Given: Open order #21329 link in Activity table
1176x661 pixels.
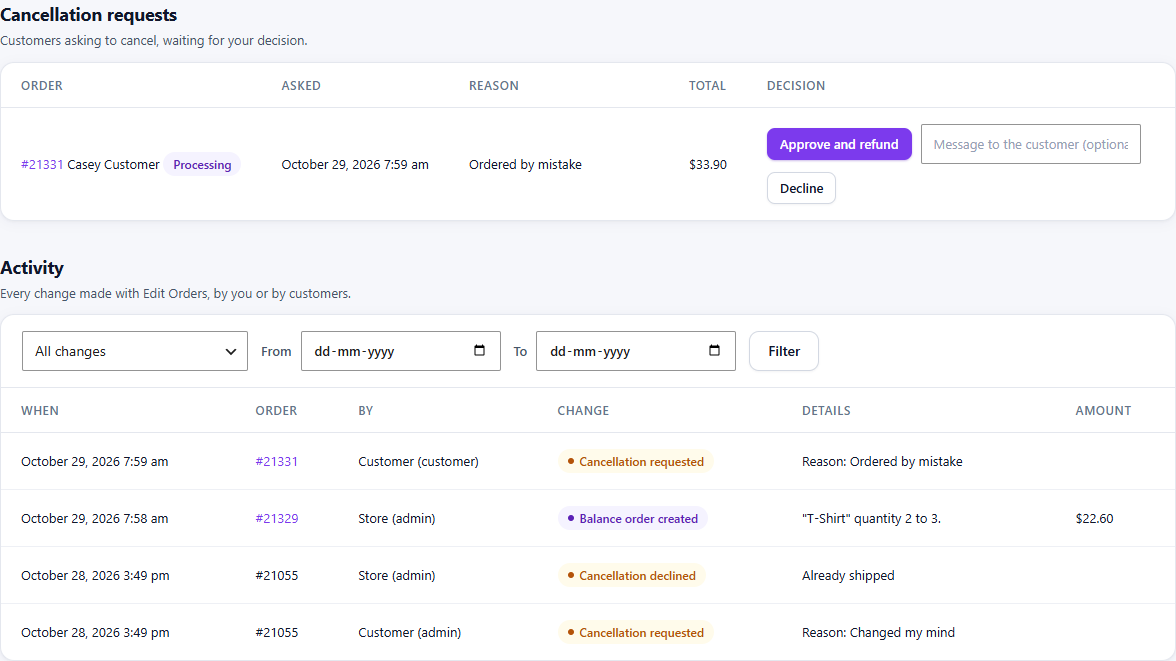Looking at the screenshot, I should [277, 518].
